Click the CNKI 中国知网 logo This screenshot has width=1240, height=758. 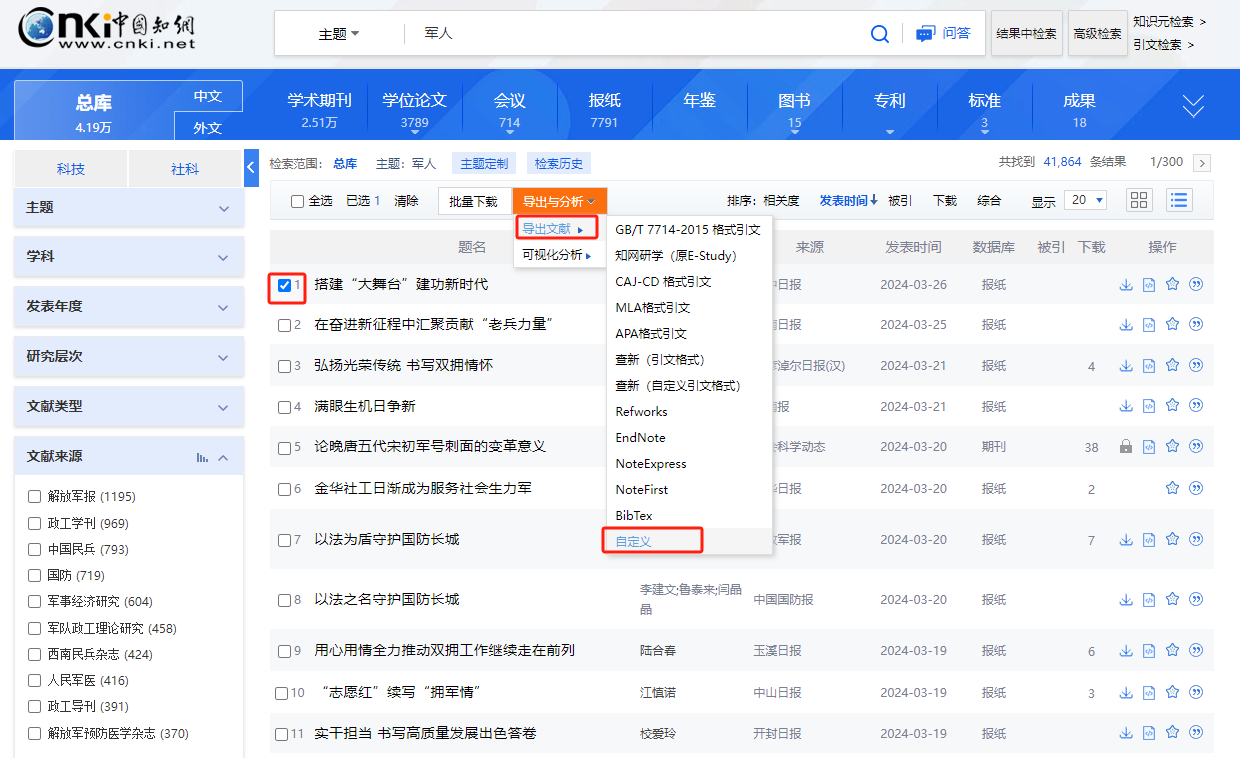[x=107, y=28]
